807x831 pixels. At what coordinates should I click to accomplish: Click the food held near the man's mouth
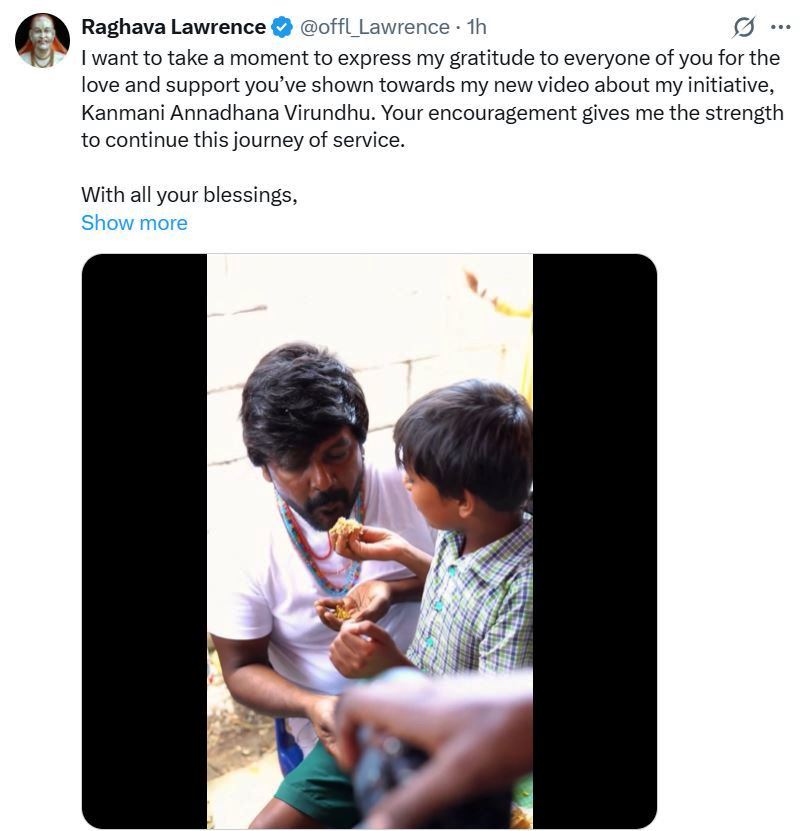point(347,527)
